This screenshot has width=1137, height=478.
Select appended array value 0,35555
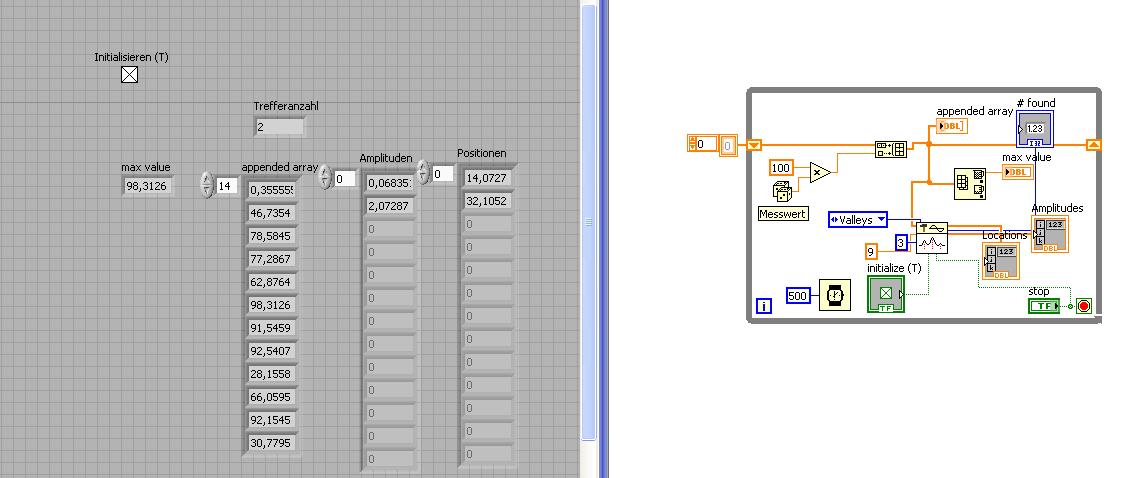(272, 190)
